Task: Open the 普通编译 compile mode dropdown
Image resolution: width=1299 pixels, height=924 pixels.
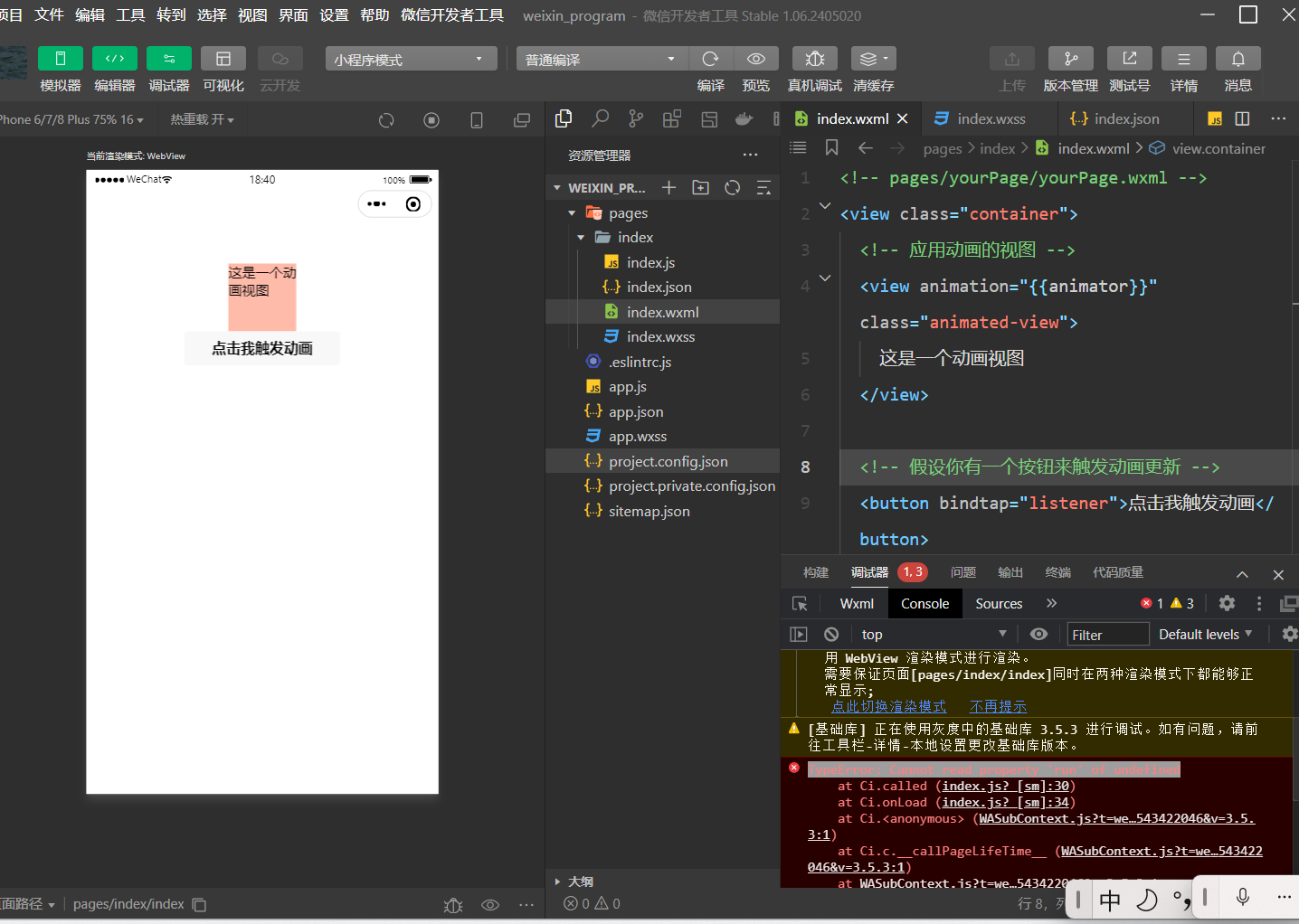Action: [x=602, y=59]
